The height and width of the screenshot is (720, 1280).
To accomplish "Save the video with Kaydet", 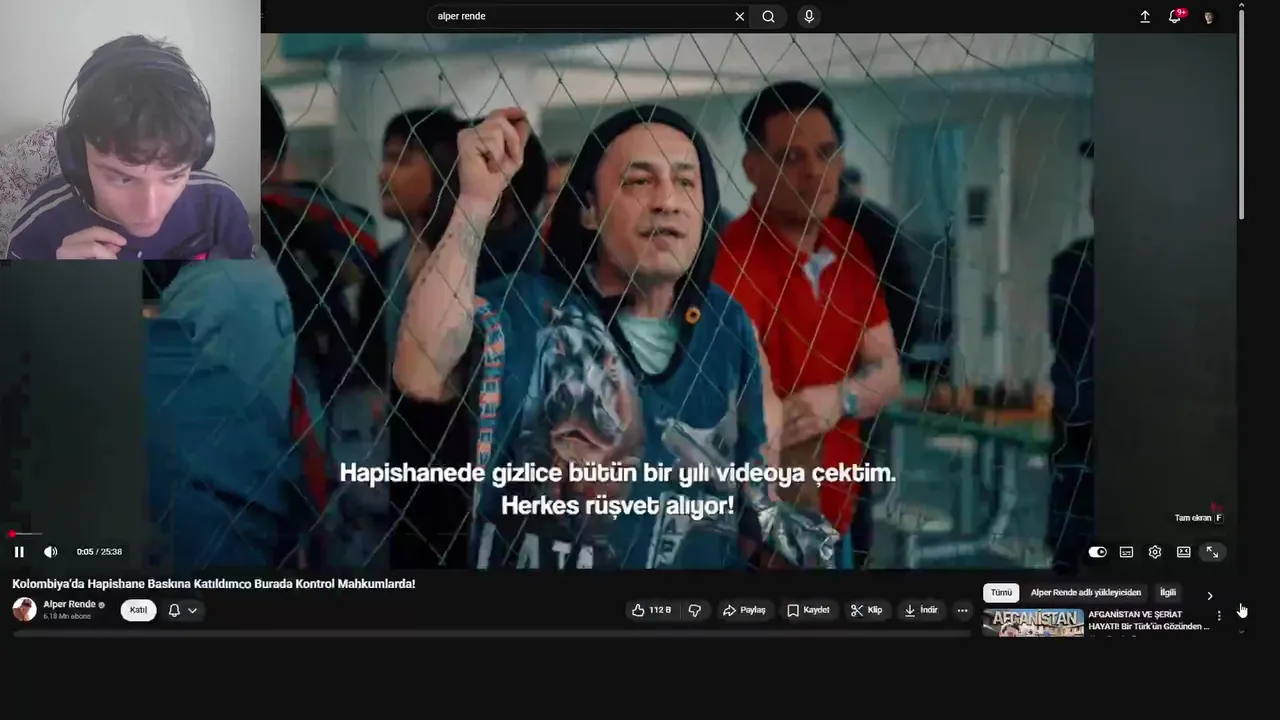I will click(808, 610).
